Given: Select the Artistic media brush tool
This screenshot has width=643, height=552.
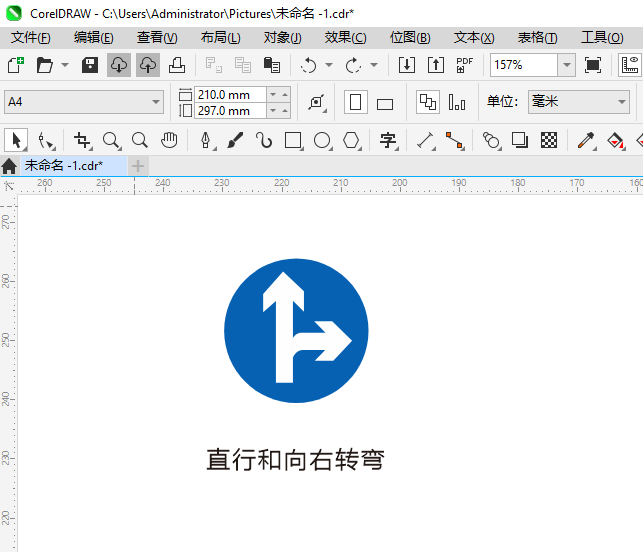Looking at the screenshot, I should pos(235,140).
